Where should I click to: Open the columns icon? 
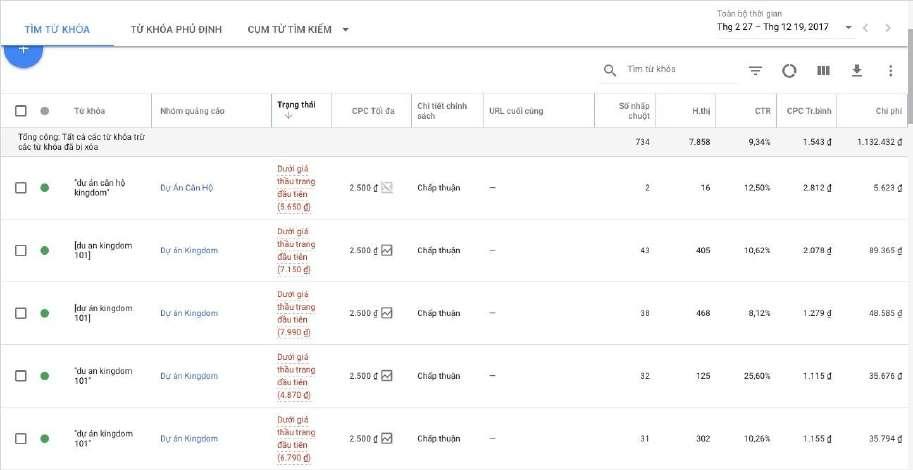823,70
